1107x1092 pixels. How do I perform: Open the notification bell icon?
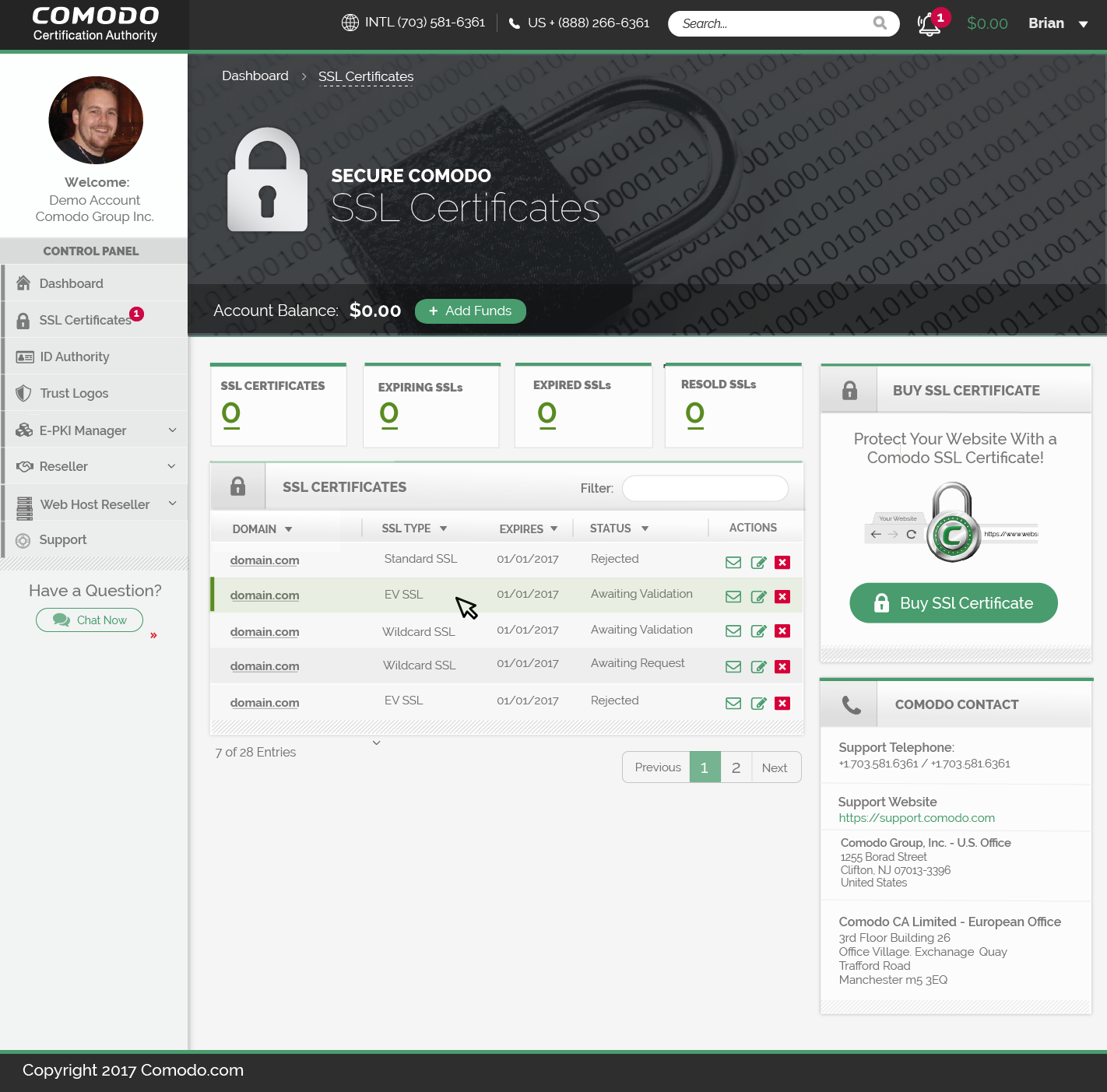tap(929, 24)
